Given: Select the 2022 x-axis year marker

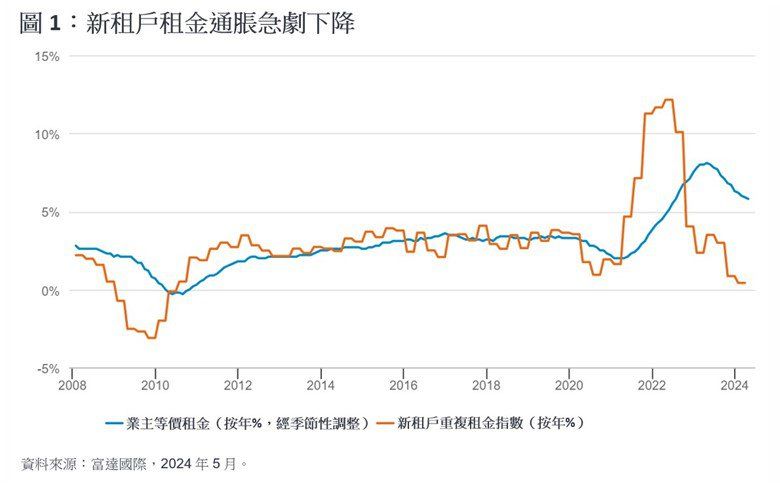Looking at the screenshot, I should [x=652, y=384].
